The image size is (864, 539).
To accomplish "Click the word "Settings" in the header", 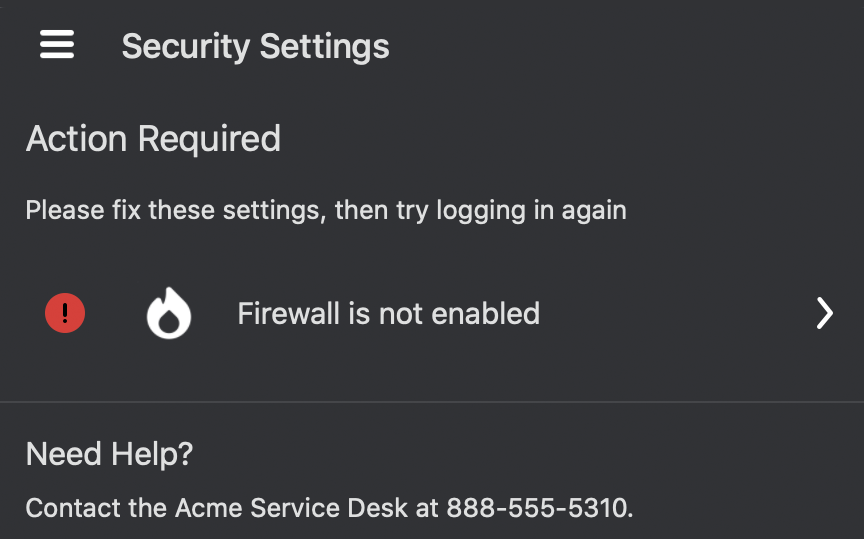I will pyautogui.click(x=324, y=46).
